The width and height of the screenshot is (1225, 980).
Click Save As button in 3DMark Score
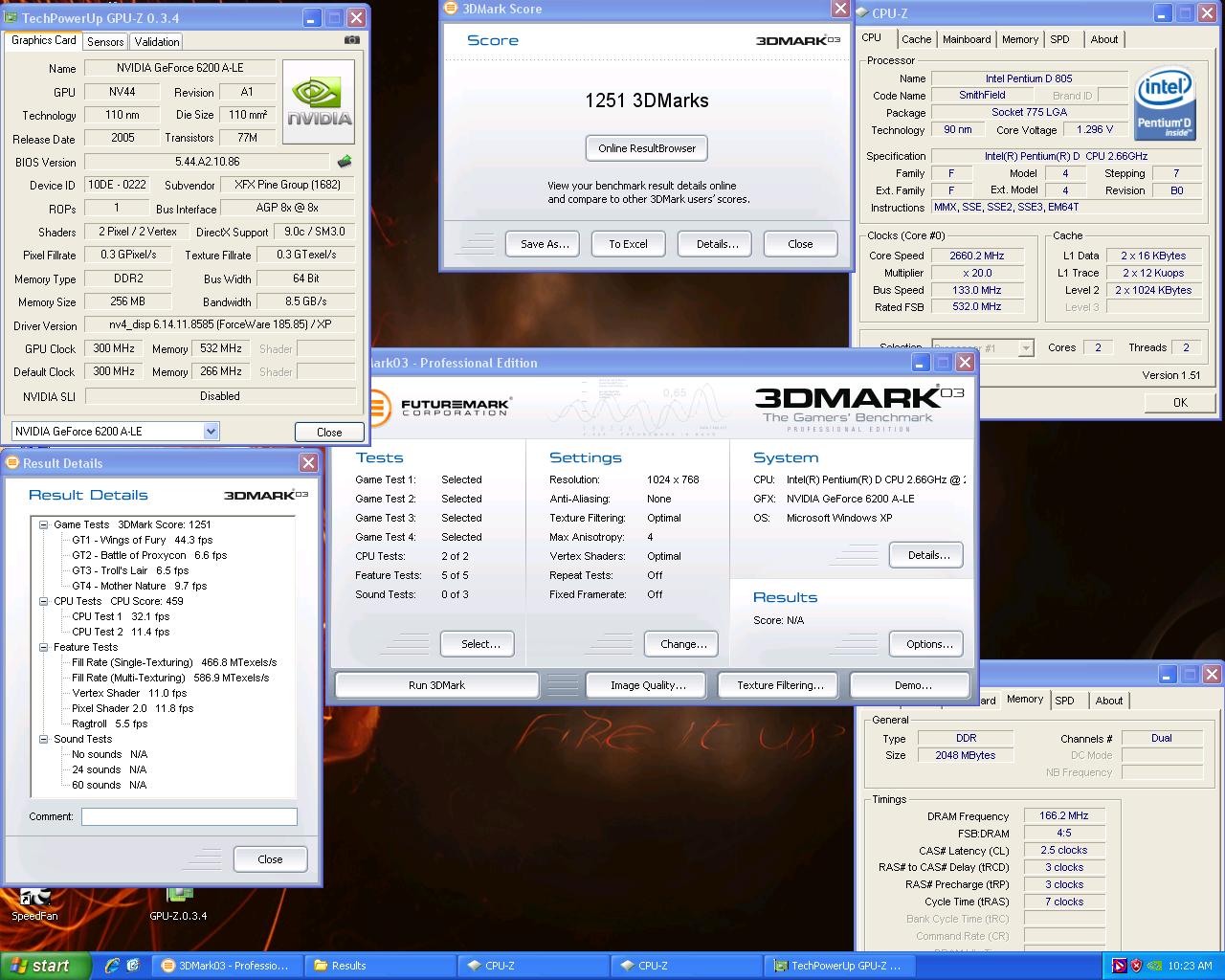545,244
